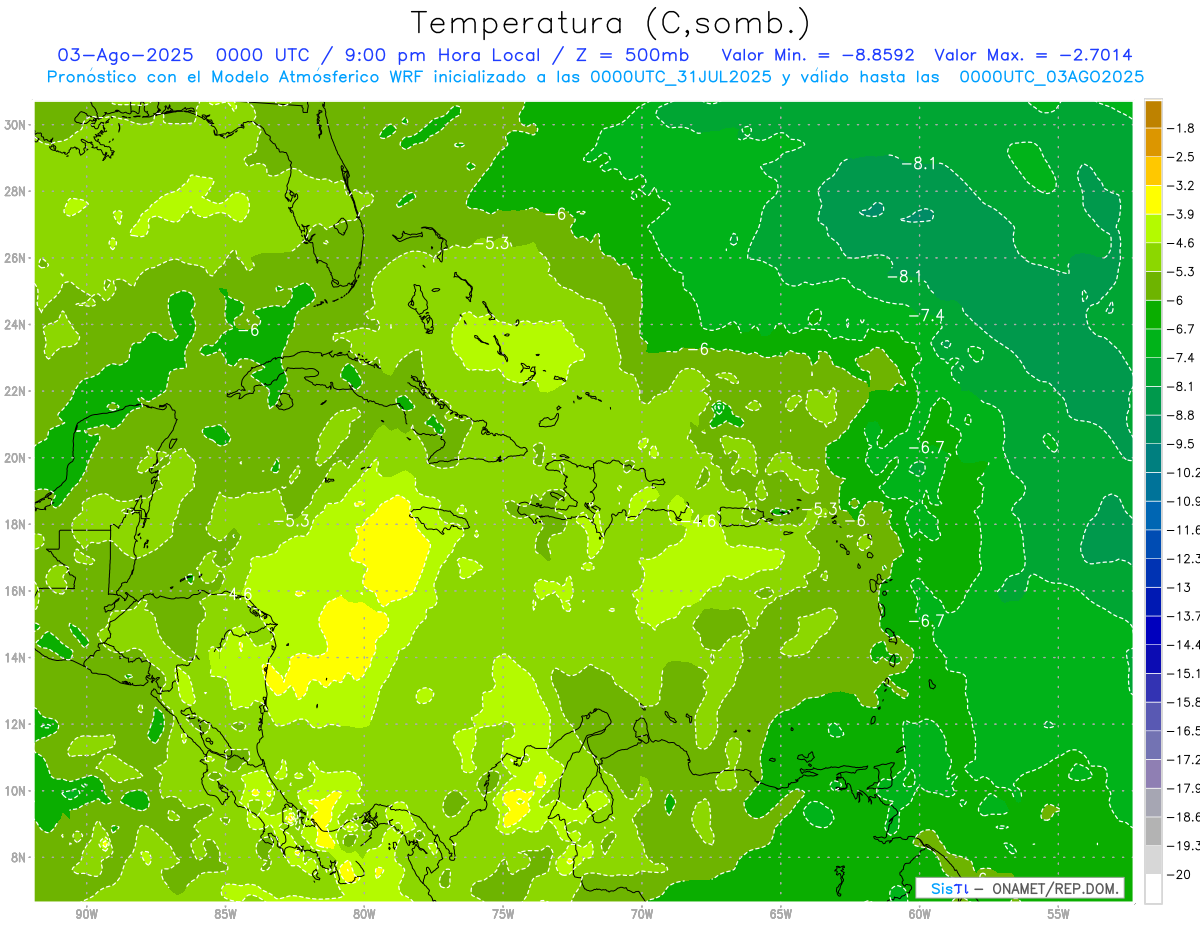This screenshot has height=927, width=1200.
Task: Click the colorbar legend value '-13'
Action: click(1180, 587)
